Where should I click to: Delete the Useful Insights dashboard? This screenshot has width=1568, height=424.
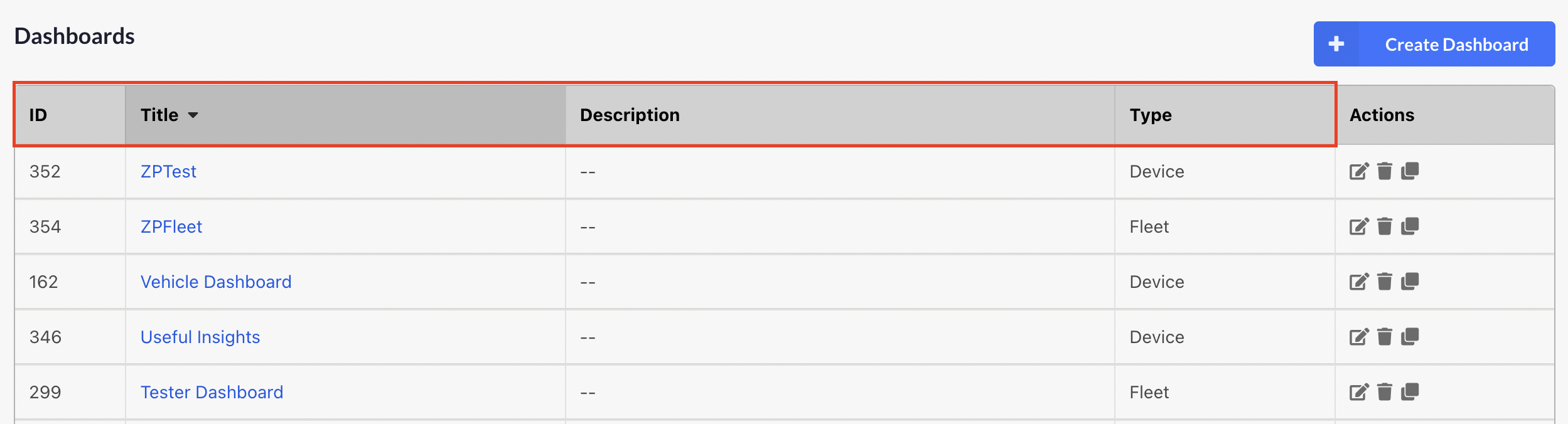point(1385,337)
